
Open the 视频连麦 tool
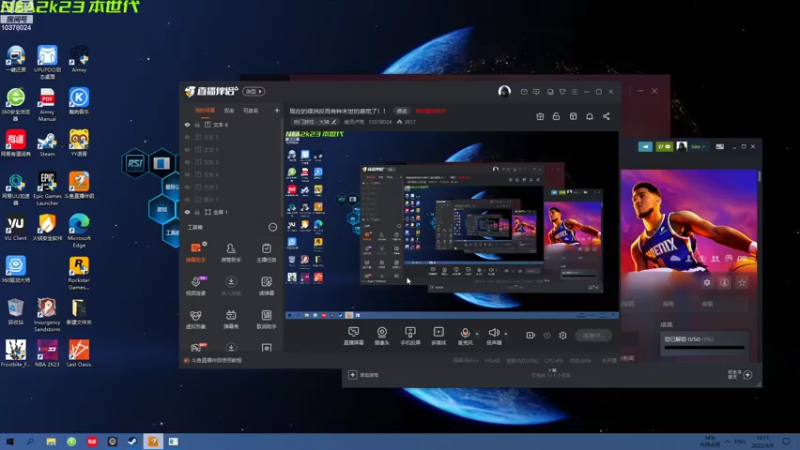point(196,286)
